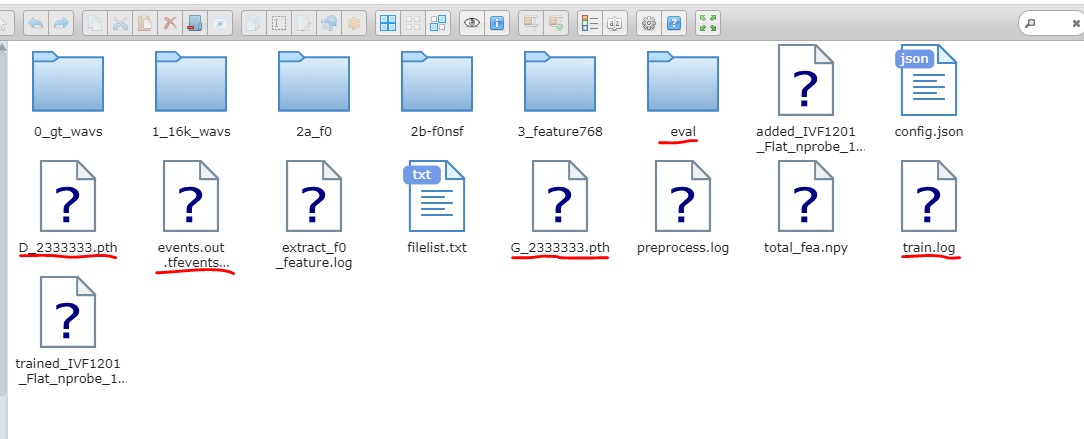This screenshot has width=1084, height=439.
Task: Select the D_2333333.pth file
Action: 68,207
